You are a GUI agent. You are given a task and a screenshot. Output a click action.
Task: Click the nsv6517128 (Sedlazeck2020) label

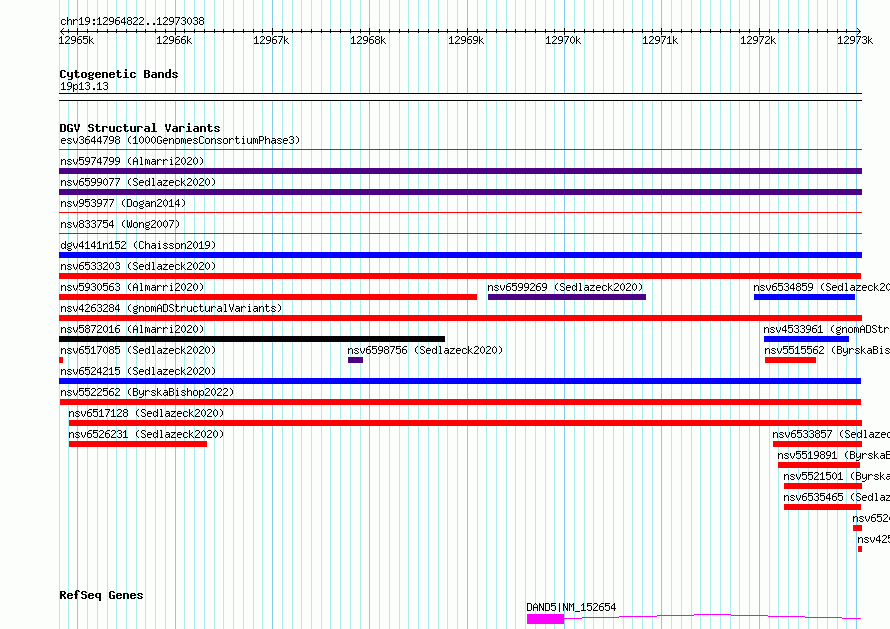[146, 413]
